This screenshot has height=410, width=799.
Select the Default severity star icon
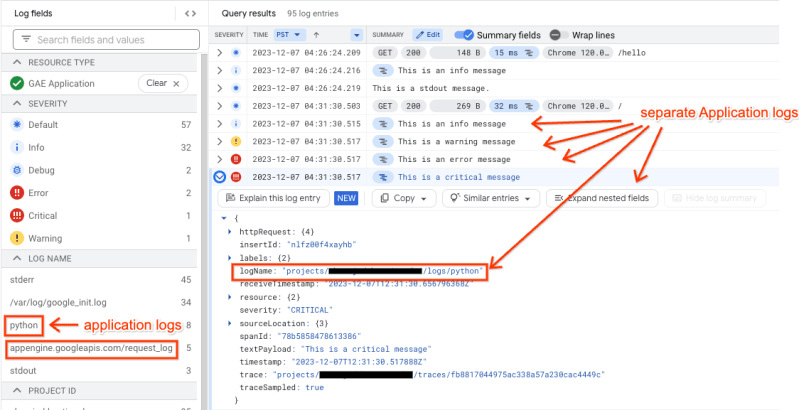(17, 125)
